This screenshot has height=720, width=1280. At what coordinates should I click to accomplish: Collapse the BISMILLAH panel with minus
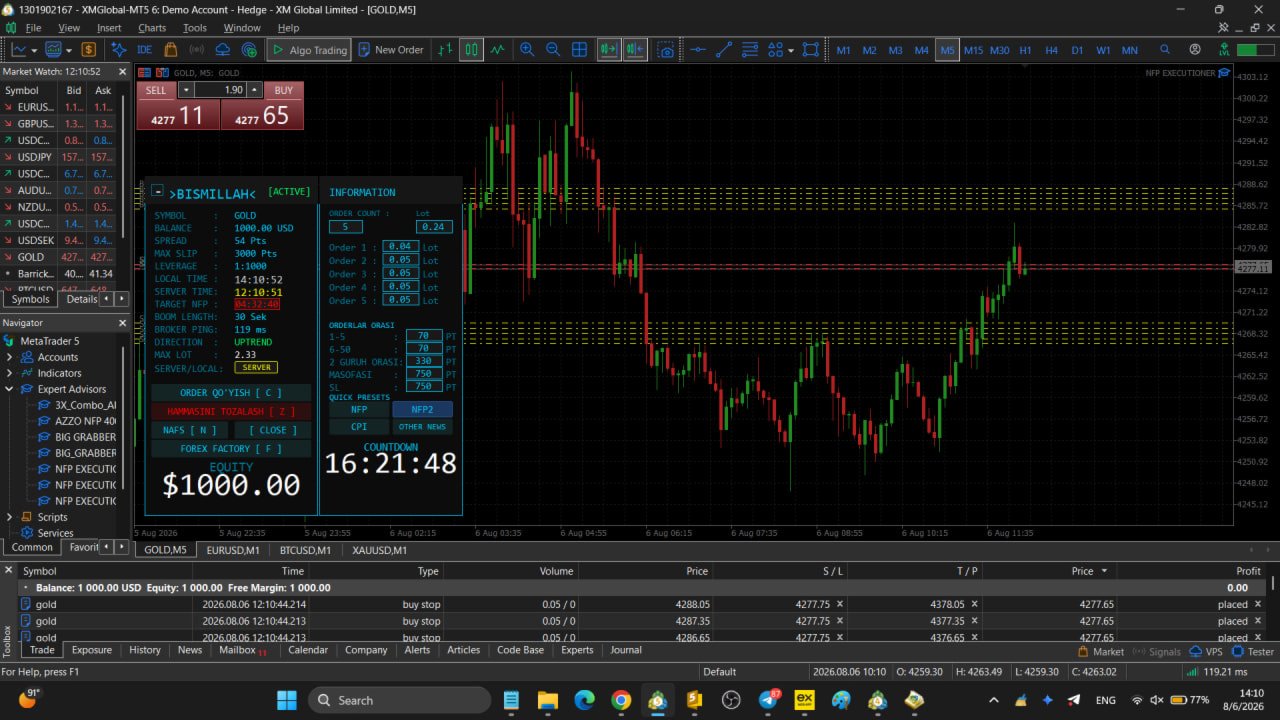click(158, 191)
